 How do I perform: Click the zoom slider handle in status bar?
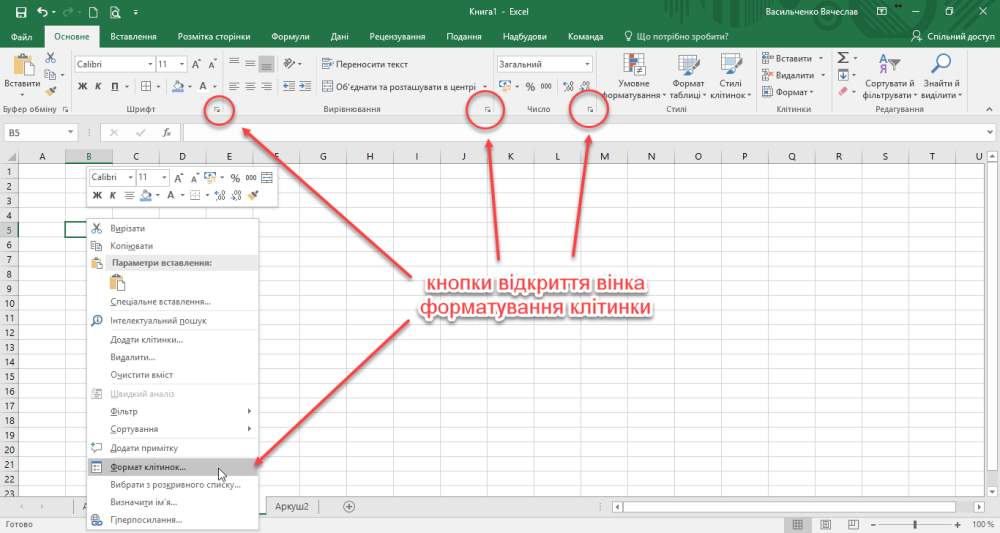coord(915,525)
